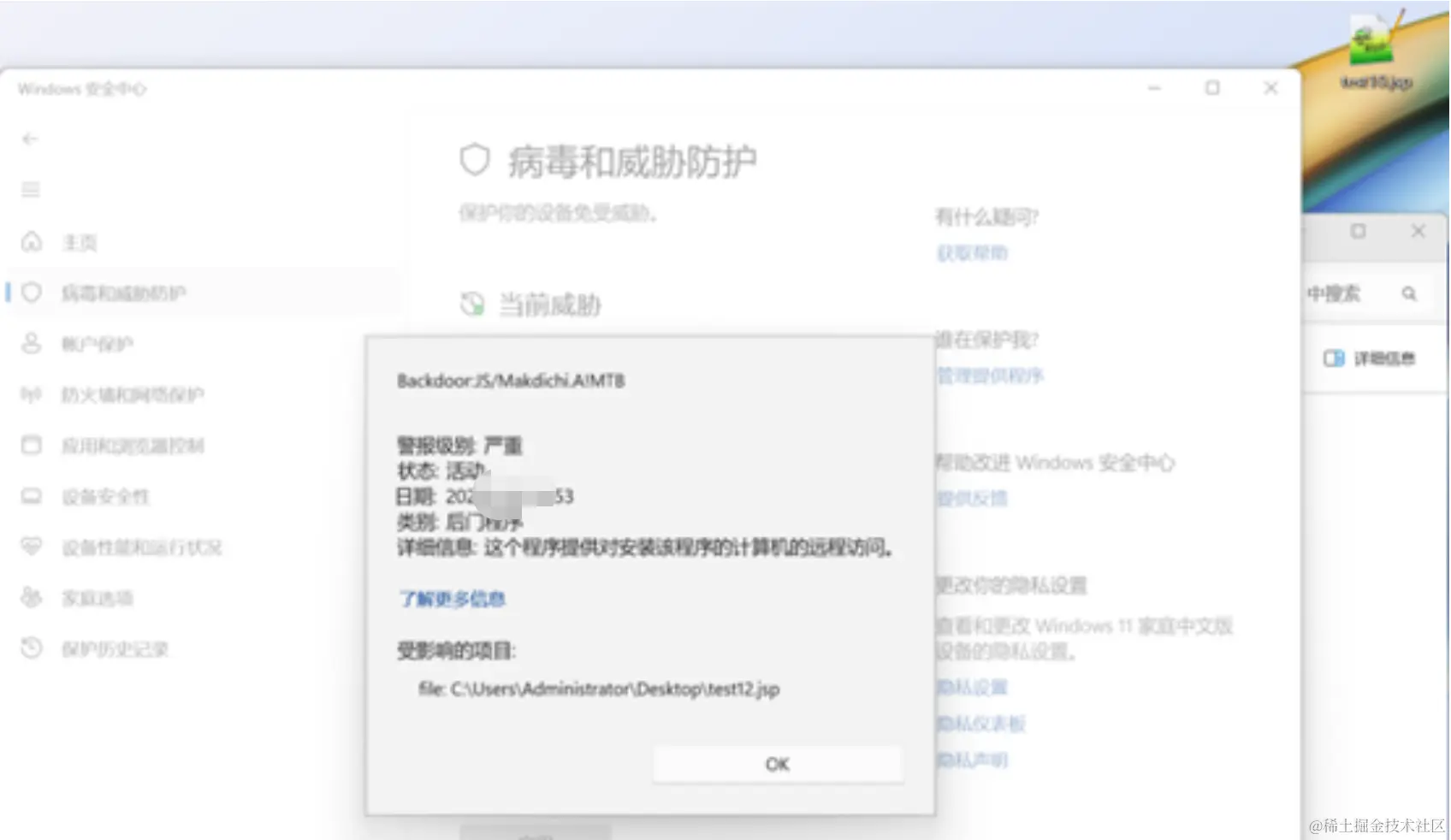Screen dimensions: 1451x840
Task: Click the 详细信息 label in the background window
Action: pyautogui.click(x=1383, y=358)
